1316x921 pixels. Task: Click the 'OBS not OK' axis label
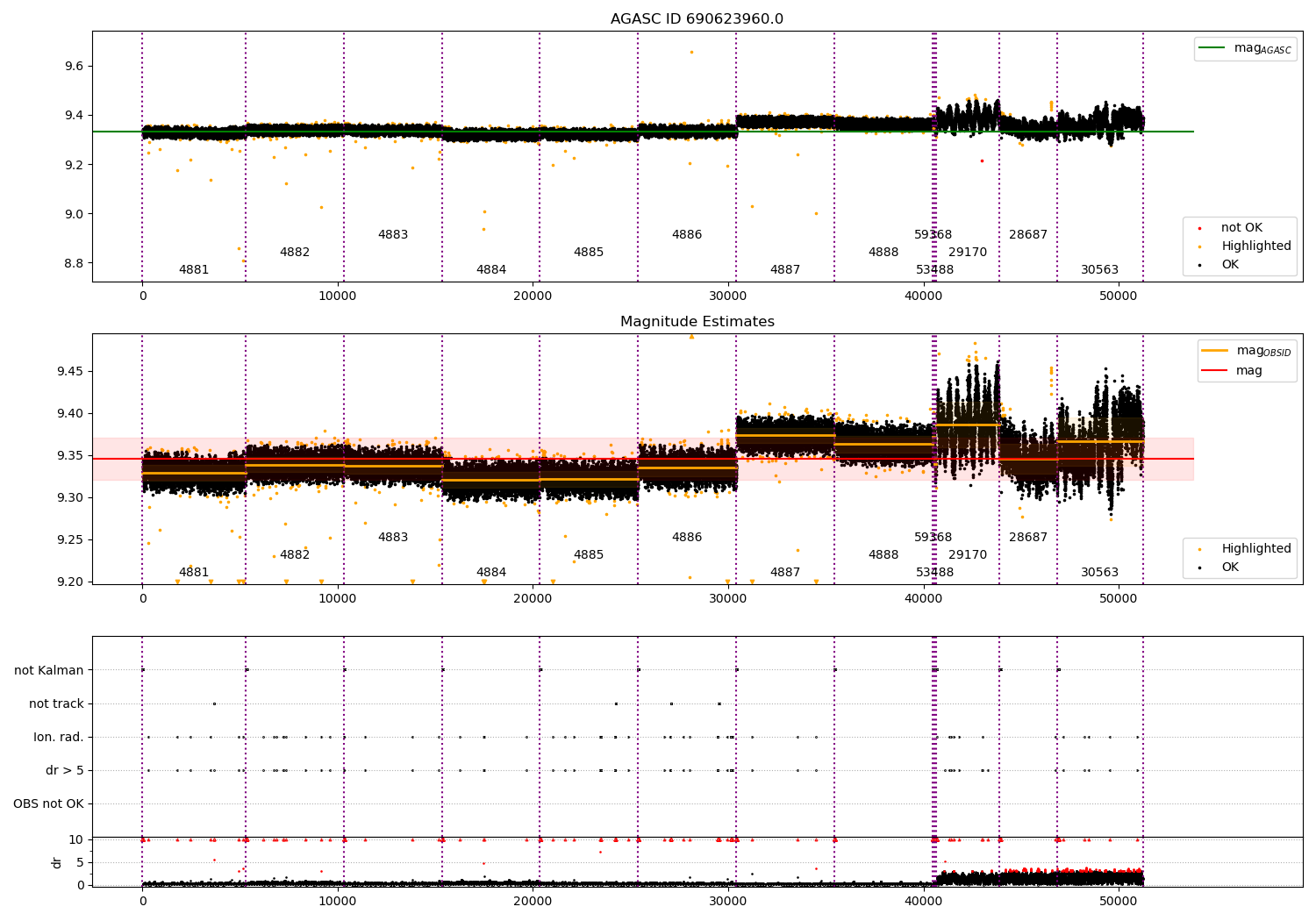tap(48, 804)
